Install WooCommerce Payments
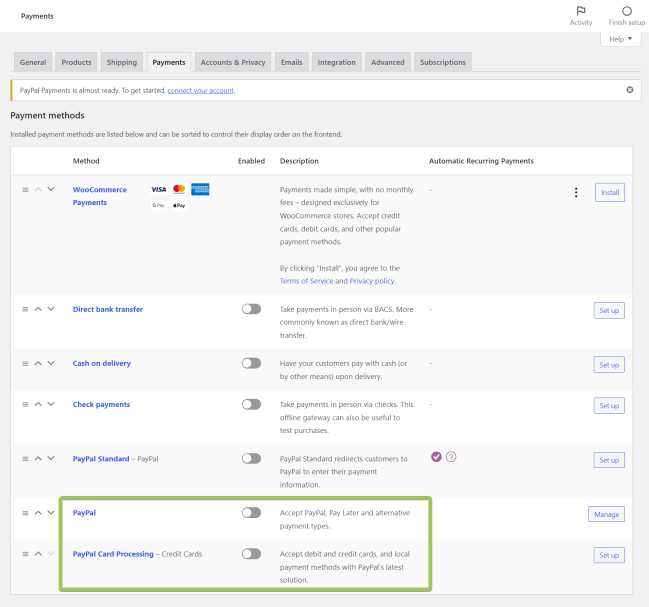 (609, 192)
